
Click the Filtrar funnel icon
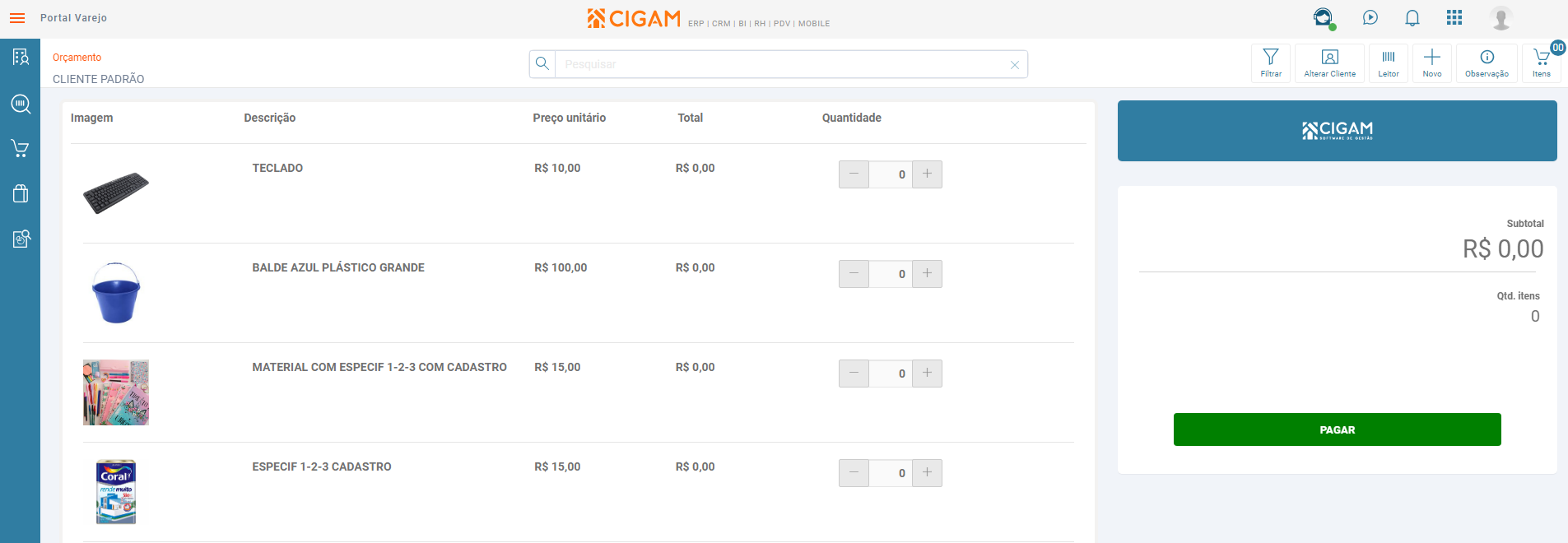pos(1271,63)
